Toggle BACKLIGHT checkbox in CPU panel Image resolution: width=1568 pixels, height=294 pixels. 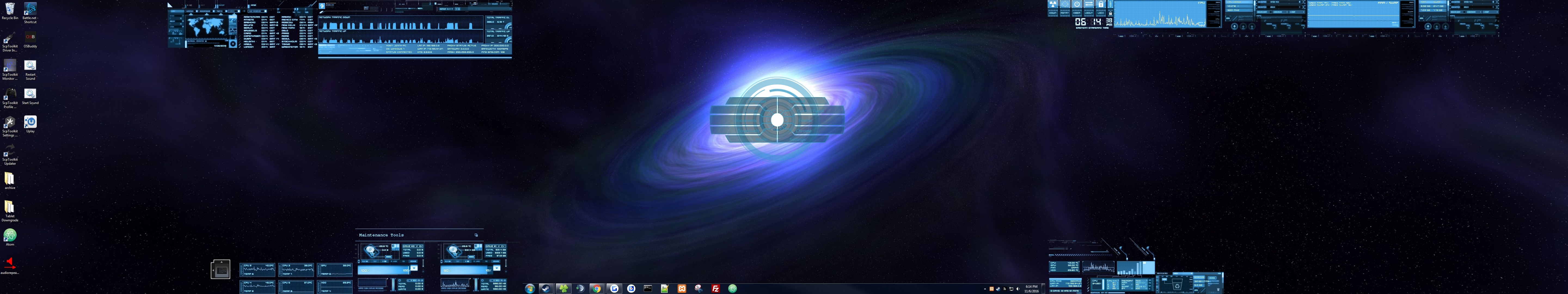point(1271,12)
